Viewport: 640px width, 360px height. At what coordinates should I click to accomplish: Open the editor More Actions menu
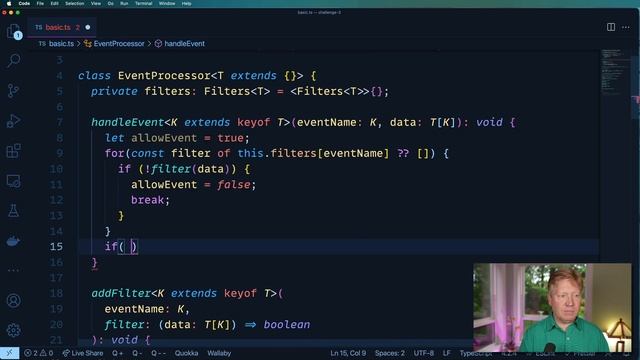(626, 27)
